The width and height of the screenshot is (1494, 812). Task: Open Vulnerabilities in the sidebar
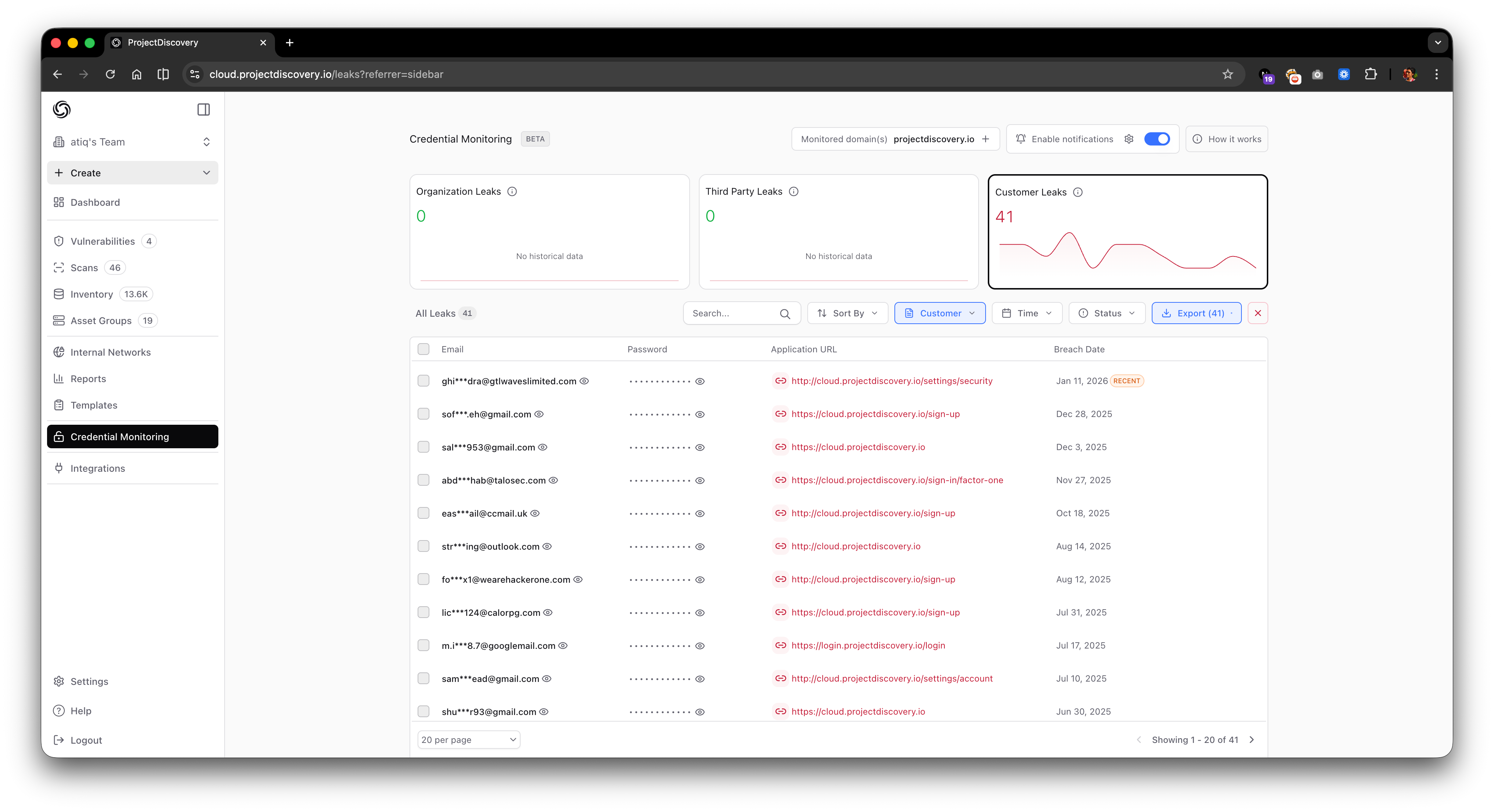tap(103, 241)
